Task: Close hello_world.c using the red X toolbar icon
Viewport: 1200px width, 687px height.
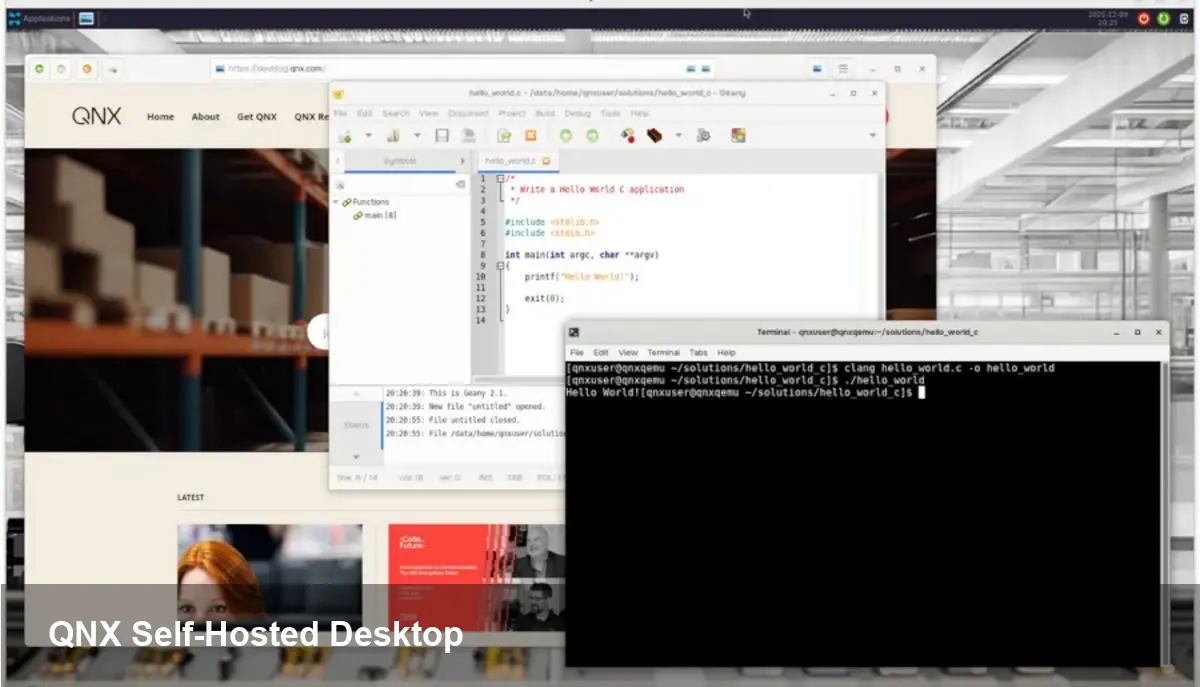Action: (x=531, y=134)
